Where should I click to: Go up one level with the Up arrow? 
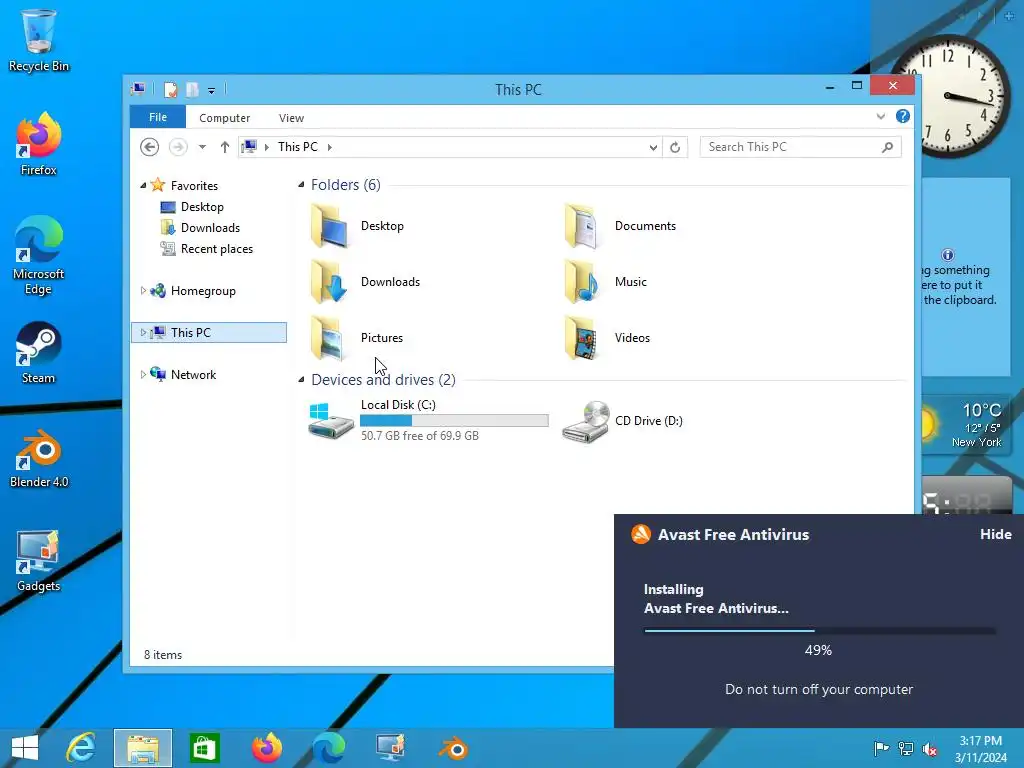pos(225,147)
